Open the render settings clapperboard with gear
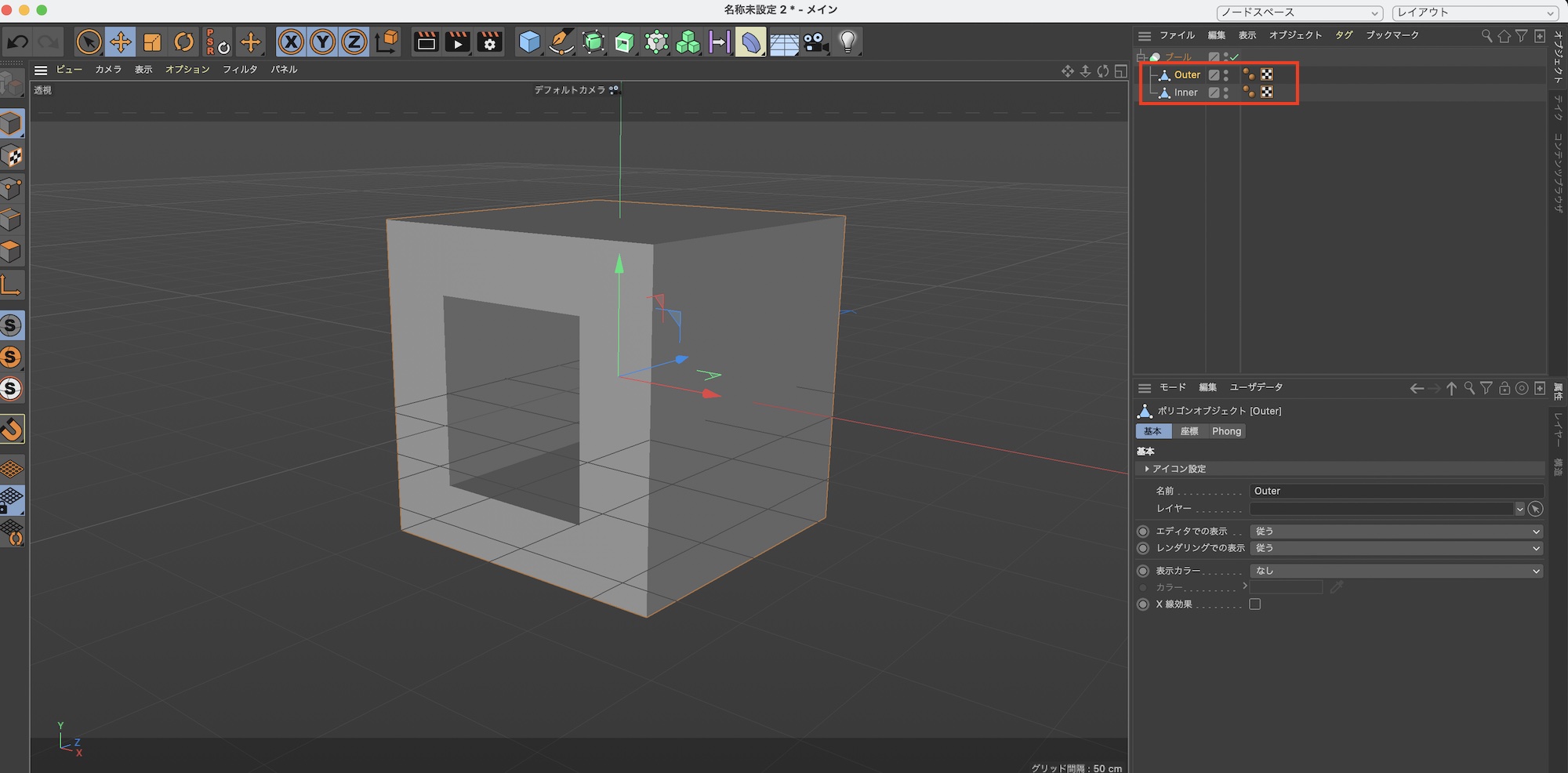The width and height of the screenshot is (1568, 773). coord(489,42)
